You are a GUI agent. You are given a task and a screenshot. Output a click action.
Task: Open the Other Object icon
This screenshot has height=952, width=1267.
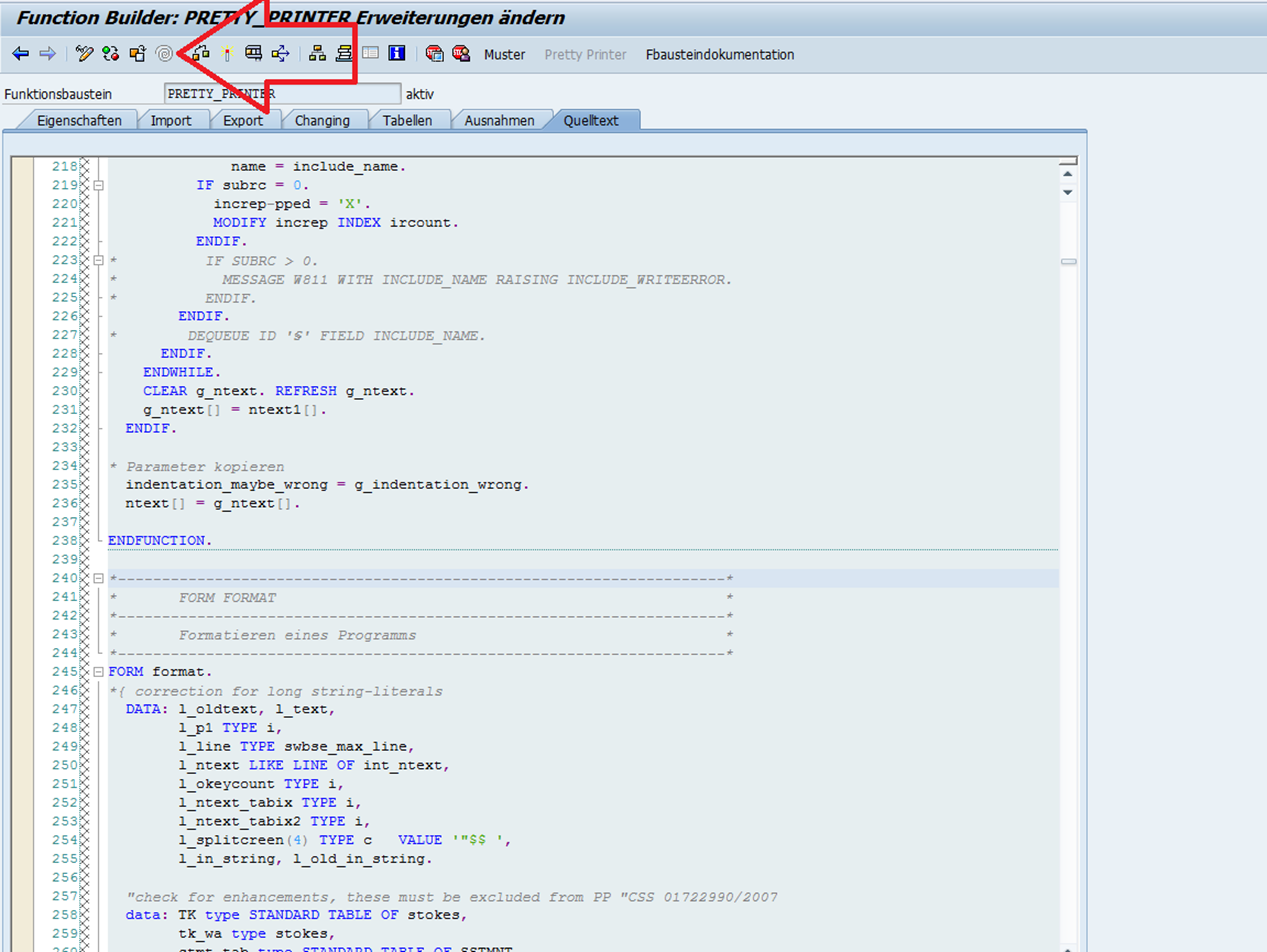click(x=137, y=54)
